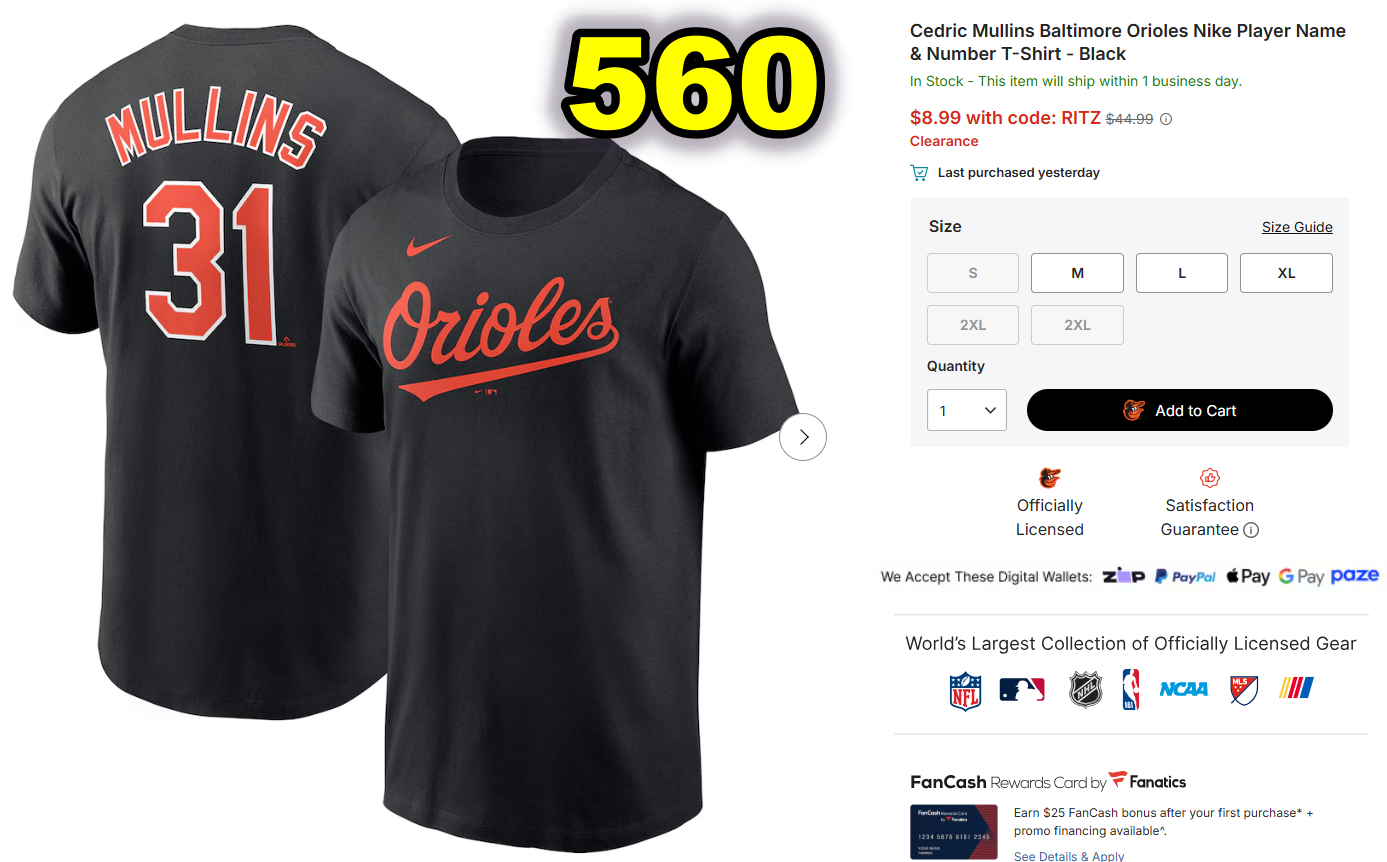Open the Satisfaction Guarantee info icon
Screen dimensions: 1387x862
pyautogui.click(x=1251, y=530)
